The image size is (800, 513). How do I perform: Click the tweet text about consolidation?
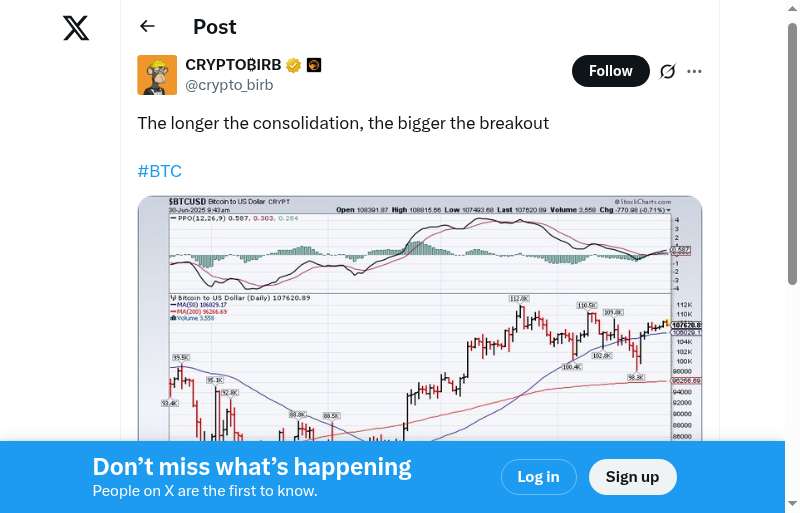[x=343, y=123]
